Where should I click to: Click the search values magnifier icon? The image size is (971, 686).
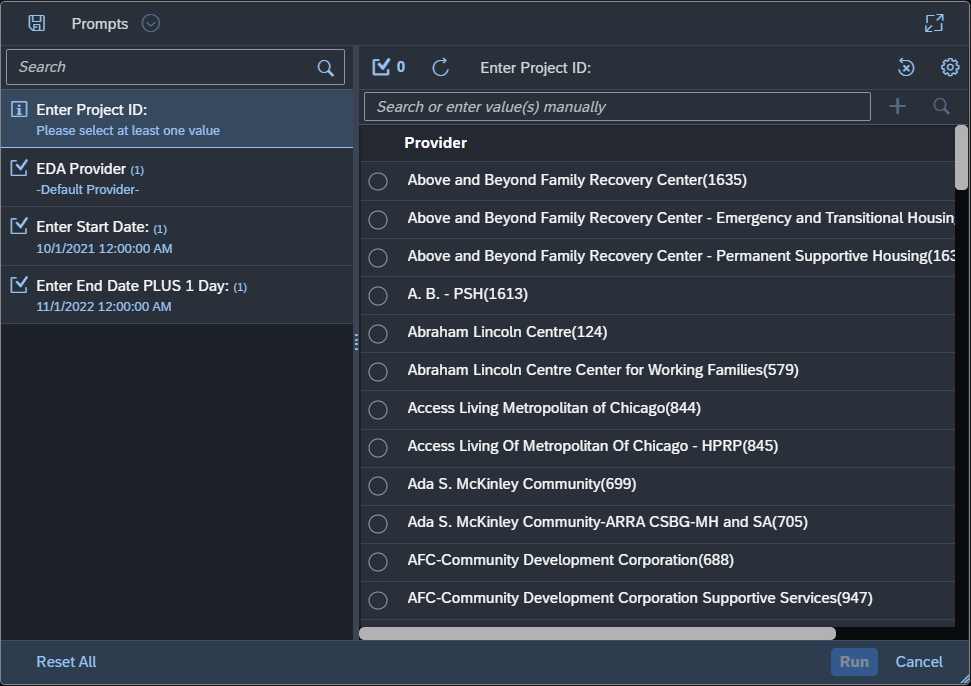click(941, 106)
